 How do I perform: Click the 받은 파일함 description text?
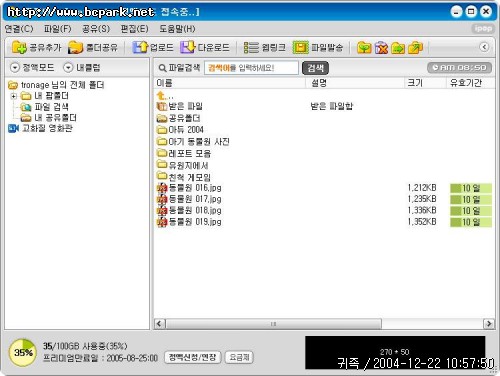tap(331, 106)
